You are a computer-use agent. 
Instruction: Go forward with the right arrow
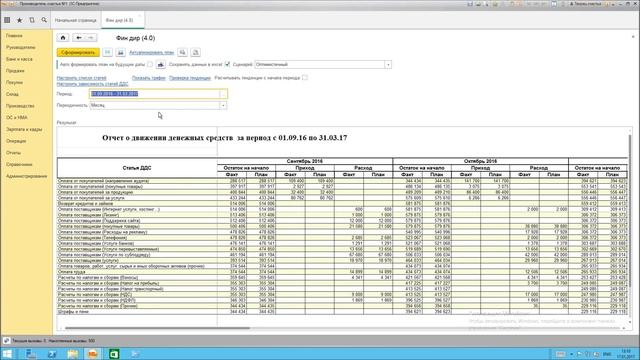point(91,38)
